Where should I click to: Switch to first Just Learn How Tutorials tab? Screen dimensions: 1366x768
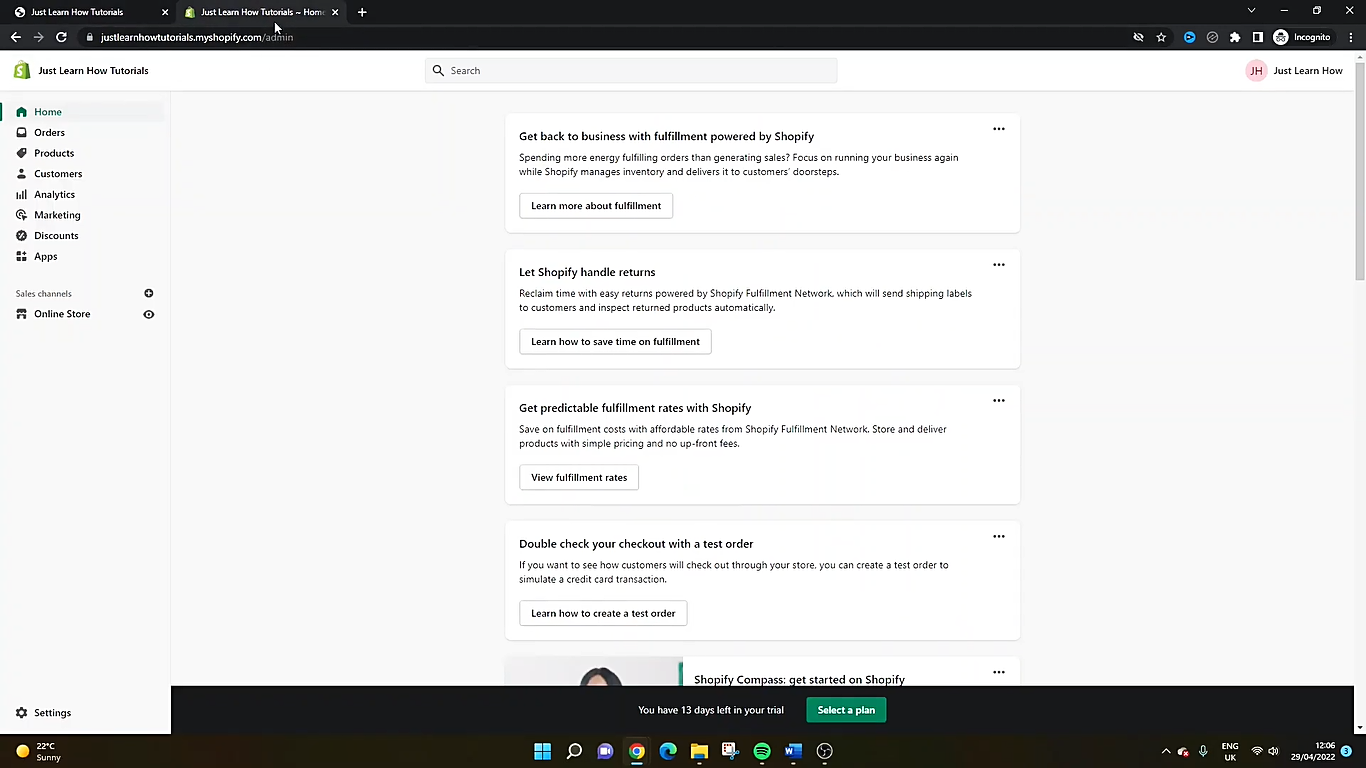(90, 12)
